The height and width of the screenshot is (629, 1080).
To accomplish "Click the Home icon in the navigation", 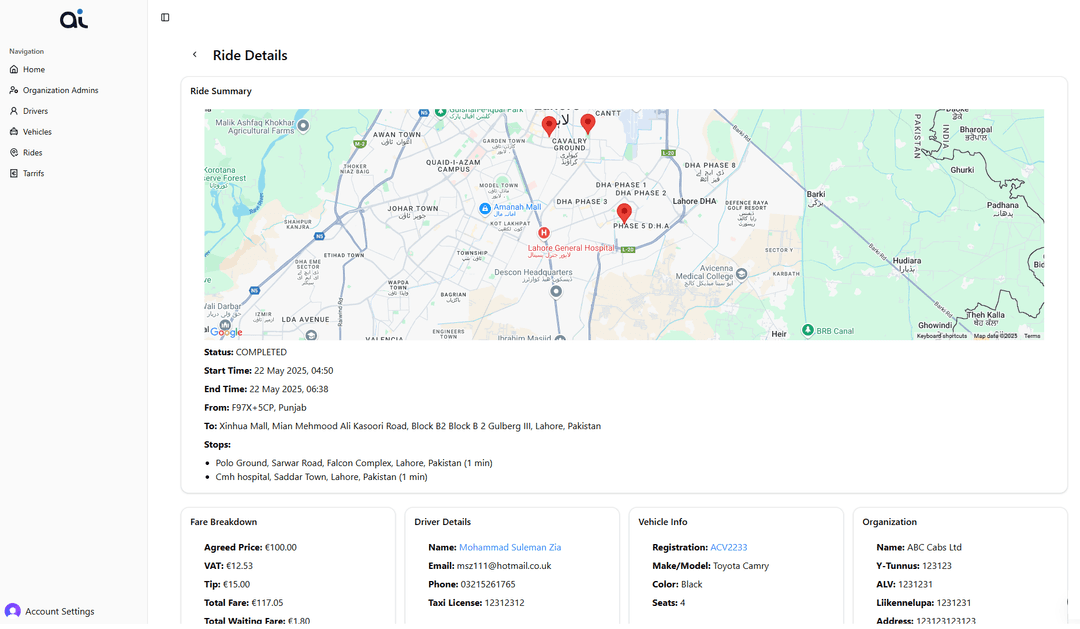I will (14, 69).
